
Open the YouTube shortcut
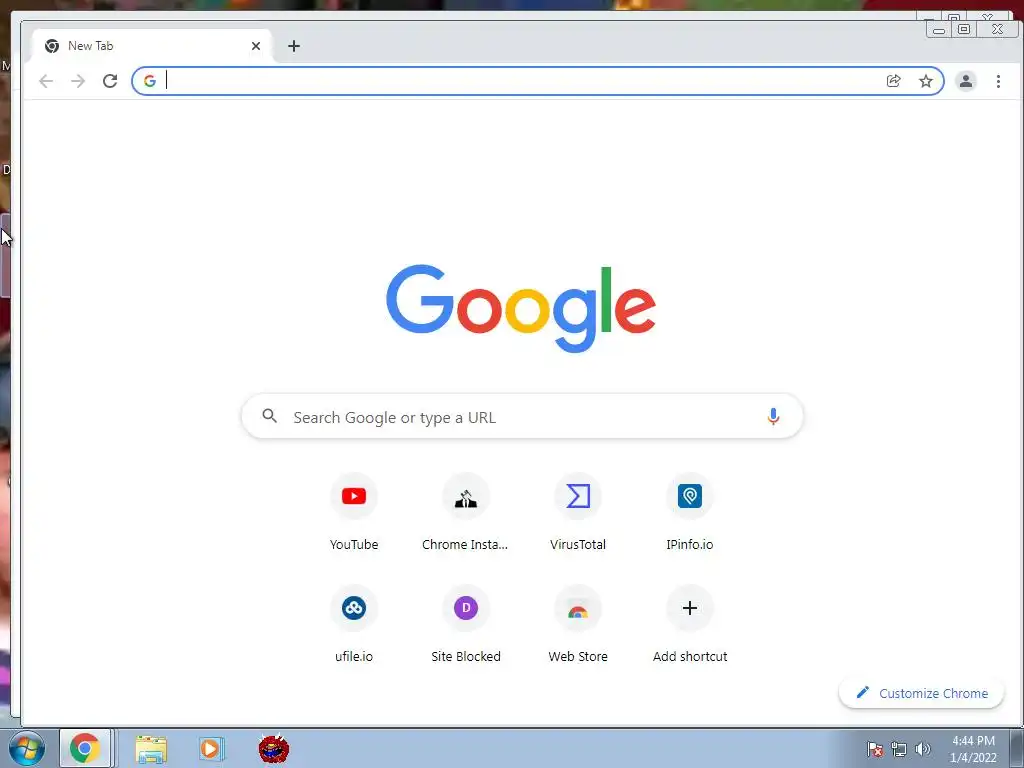(x=354, y=513)
